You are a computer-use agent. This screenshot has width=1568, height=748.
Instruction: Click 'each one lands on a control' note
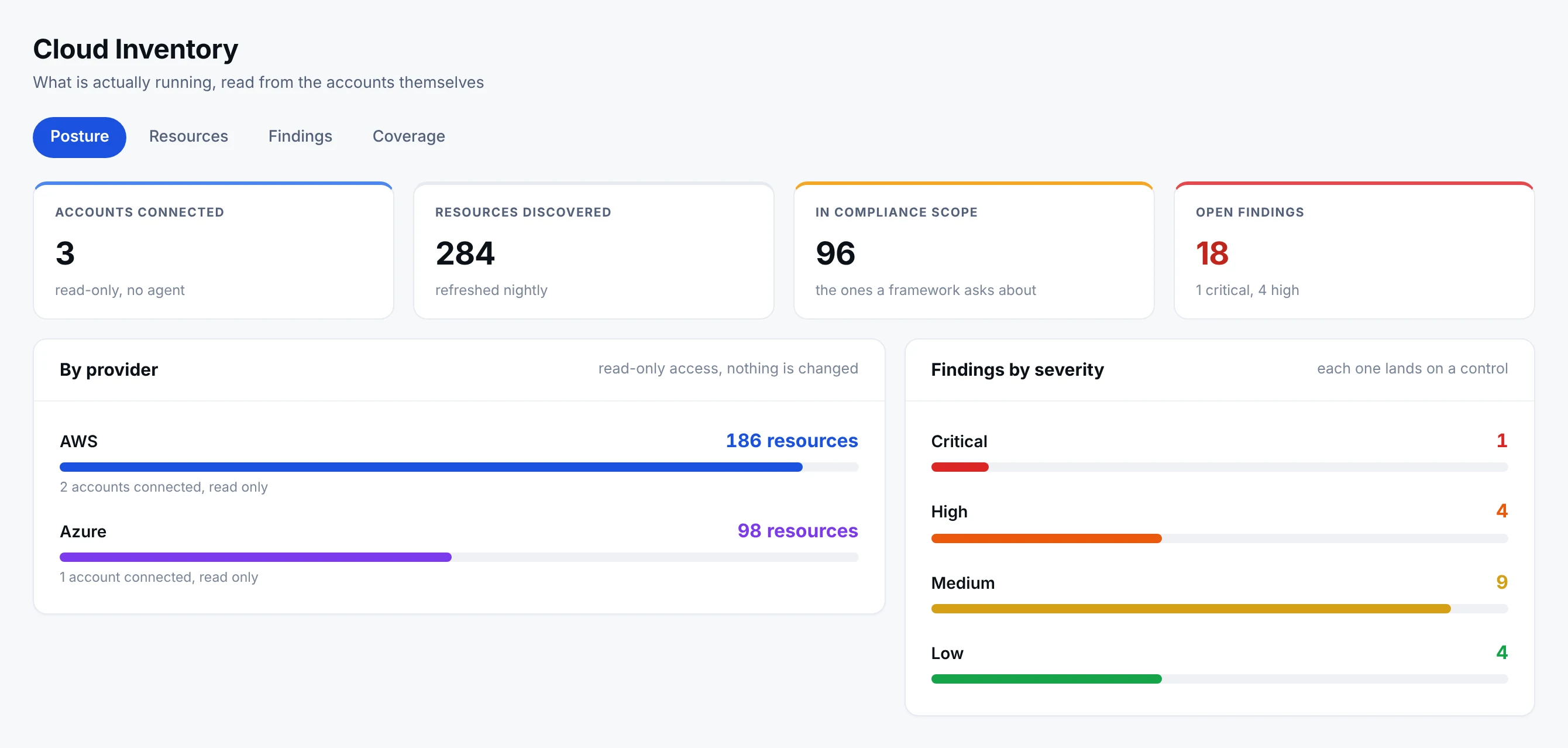[x=1412, y=369]
